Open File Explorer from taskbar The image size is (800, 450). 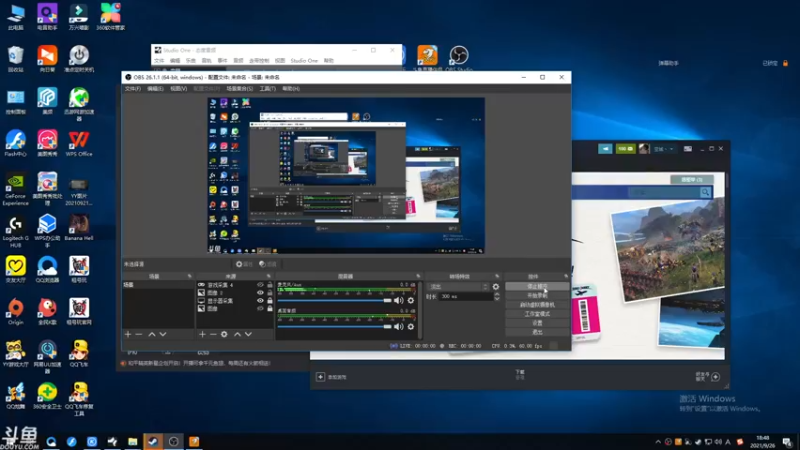pyautogui.click(x=133, y=441)
